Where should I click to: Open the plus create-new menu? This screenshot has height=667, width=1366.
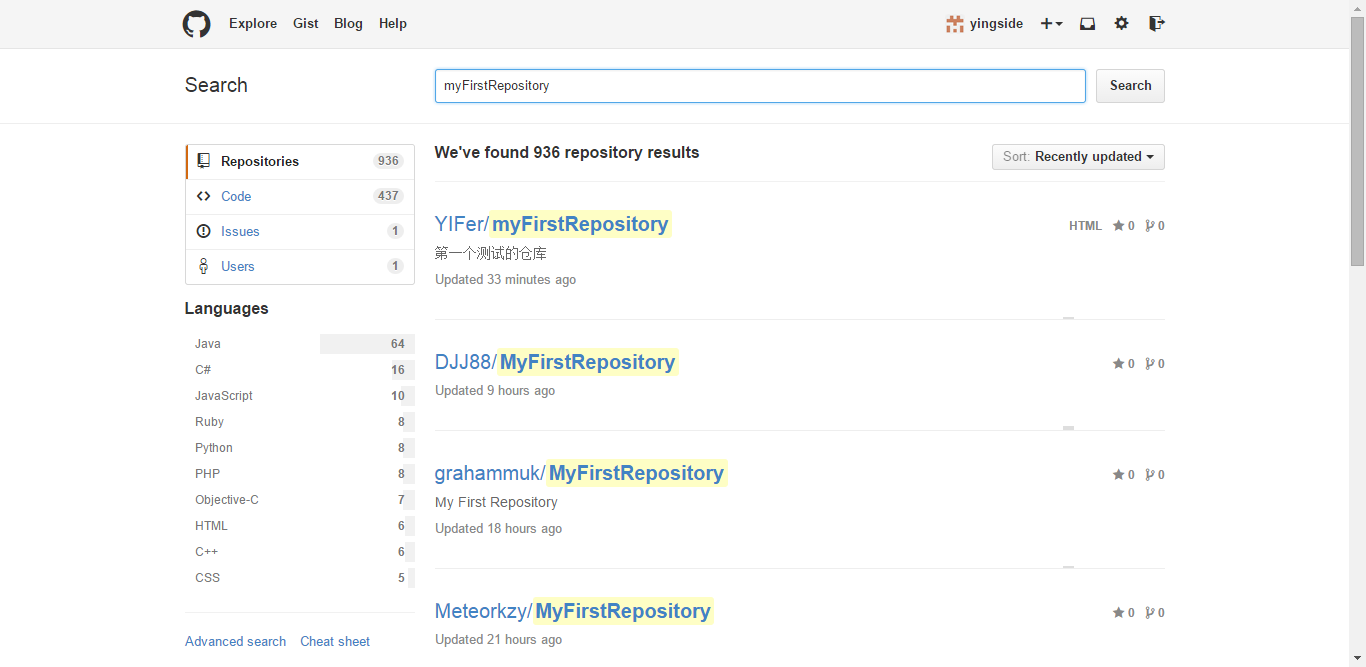click(x=1051, y=24)
